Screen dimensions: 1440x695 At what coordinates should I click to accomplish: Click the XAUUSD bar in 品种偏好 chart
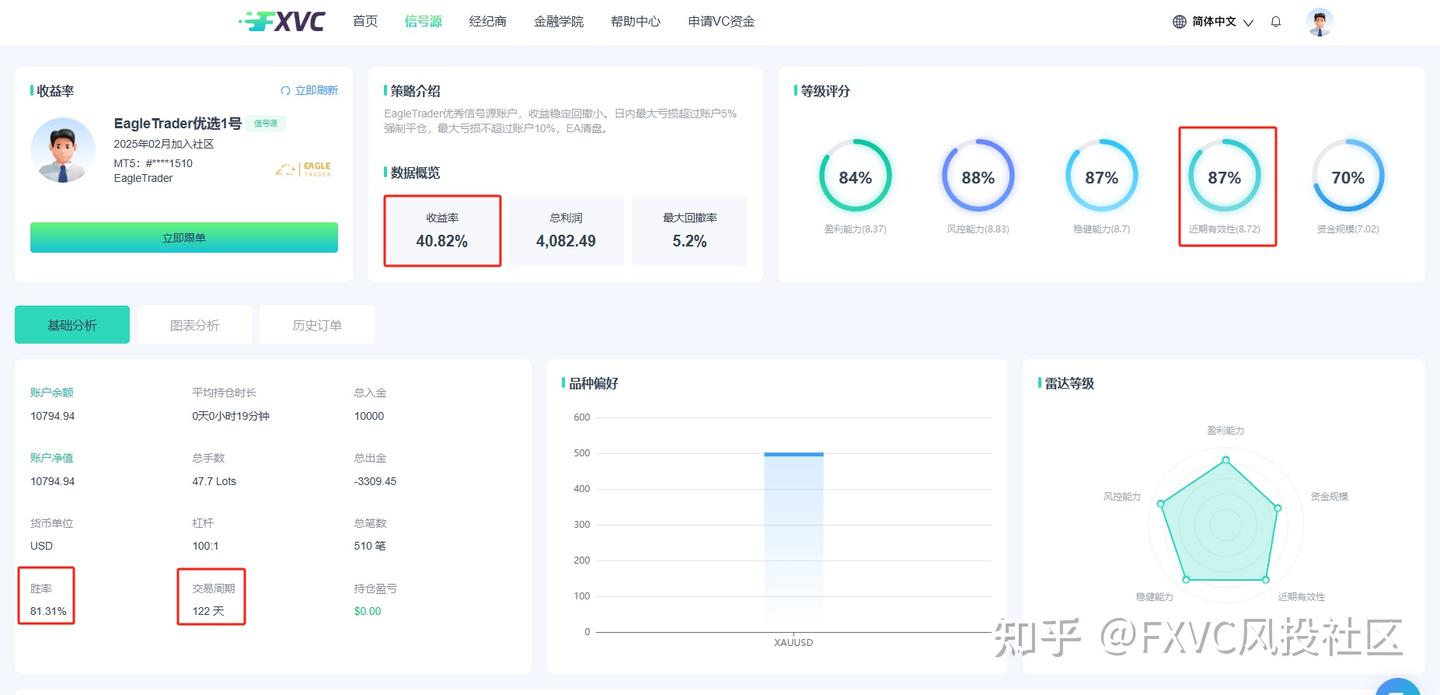[x=794, y=541]
